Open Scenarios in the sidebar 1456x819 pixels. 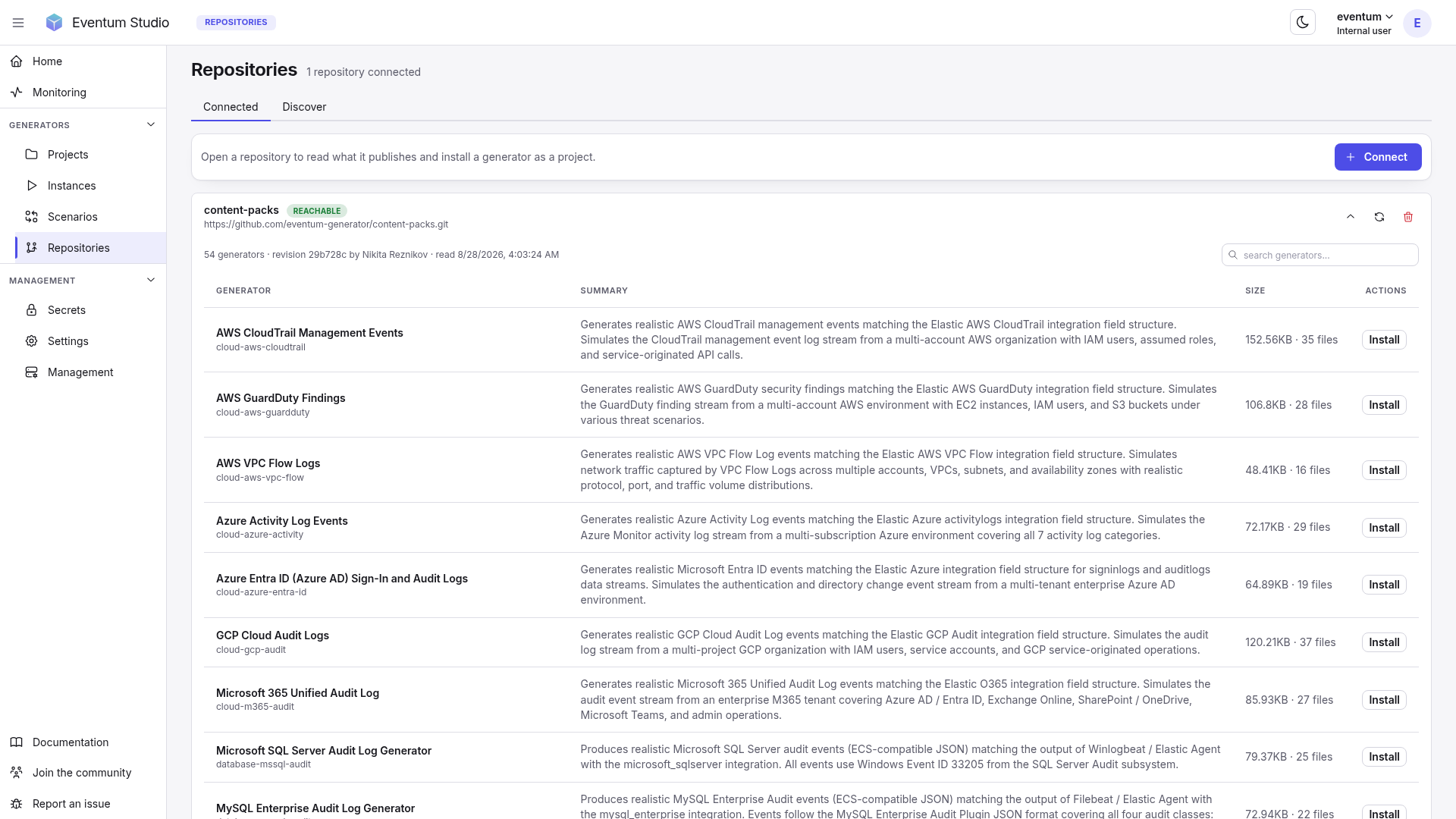(x=90, y=217)
